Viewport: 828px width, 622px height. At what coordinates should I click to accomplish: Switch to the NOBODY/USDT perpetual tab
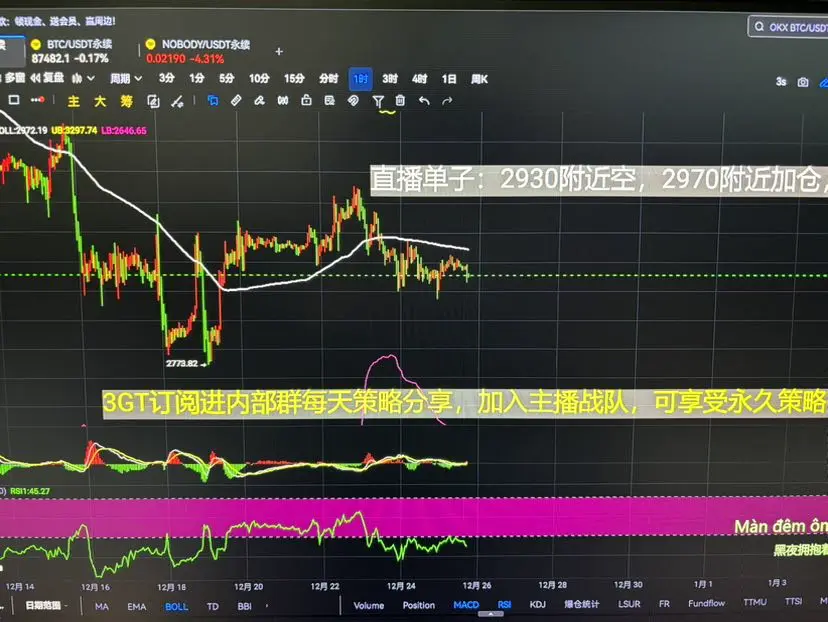click(x=198, y=51)
